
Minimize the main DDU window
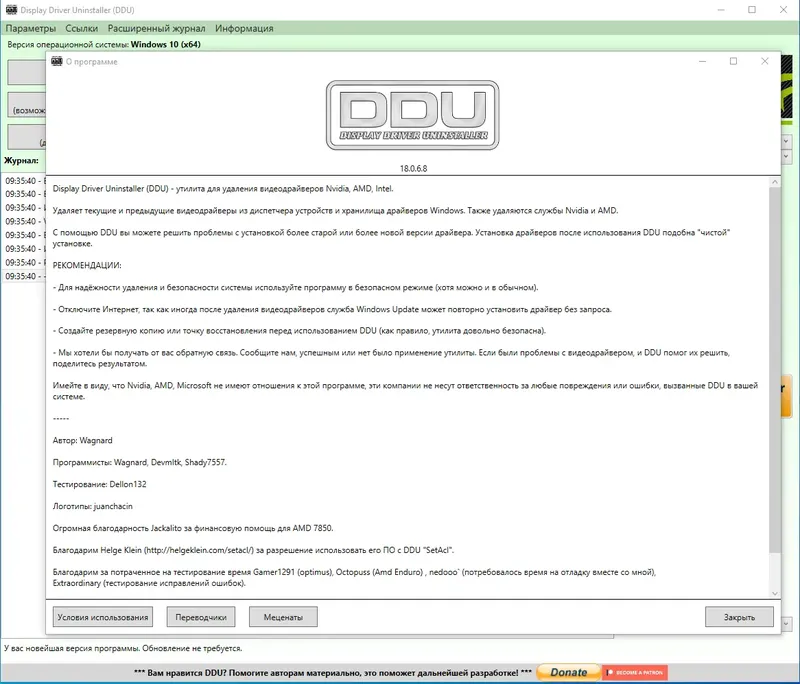point(721,10)
